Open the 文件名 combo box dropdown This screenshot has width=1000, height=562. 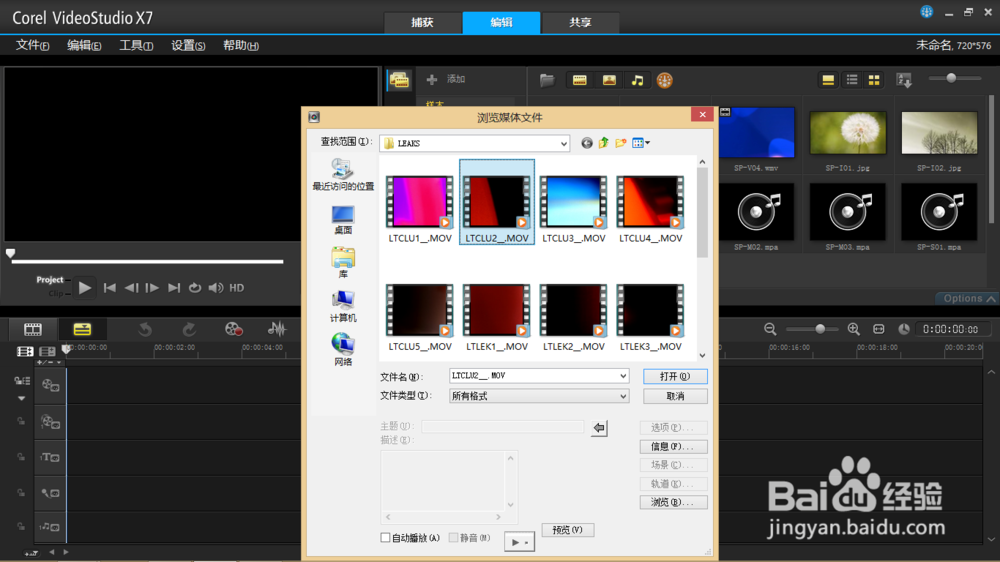[623, 376]
